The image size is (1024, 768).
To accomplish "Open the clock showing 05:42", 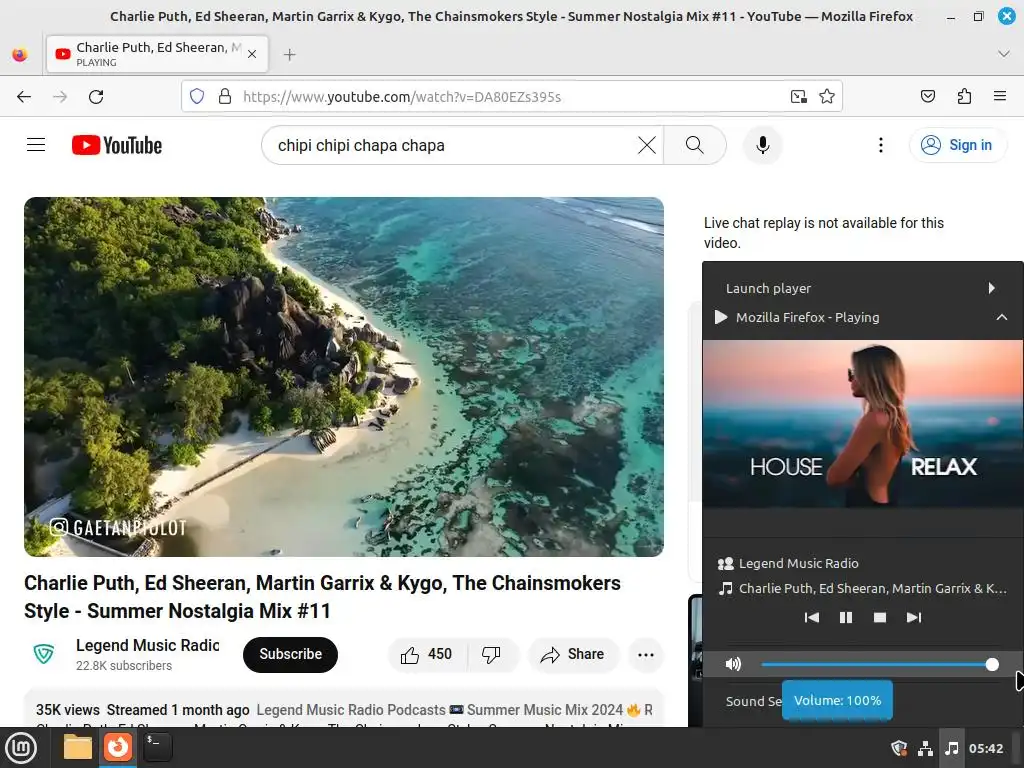I will click(x=985, y=748).
